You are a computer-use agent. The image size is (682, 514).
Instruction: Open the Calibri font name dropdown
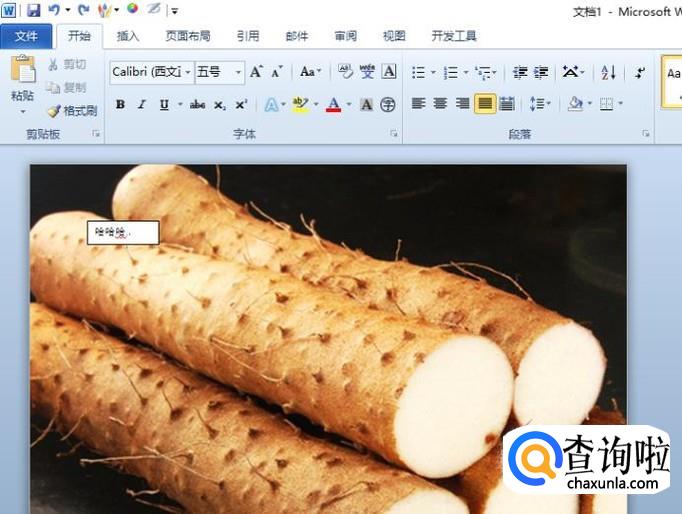point(188,72)
